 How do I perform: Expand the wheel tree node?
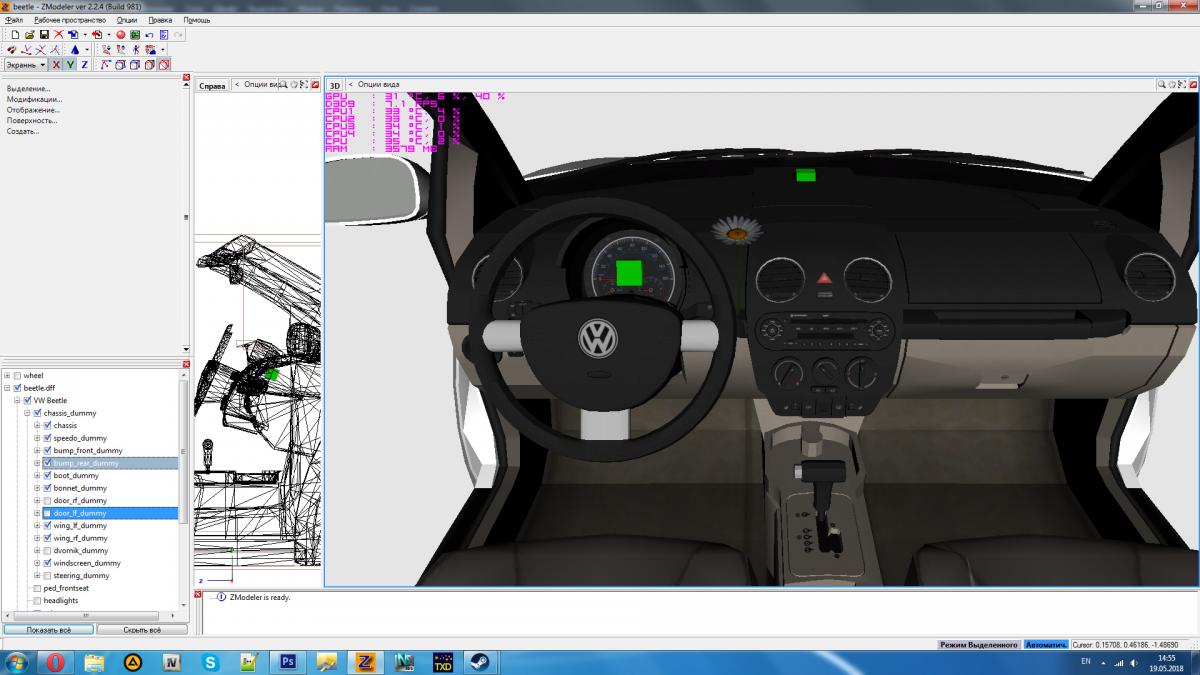click(7, 375)
